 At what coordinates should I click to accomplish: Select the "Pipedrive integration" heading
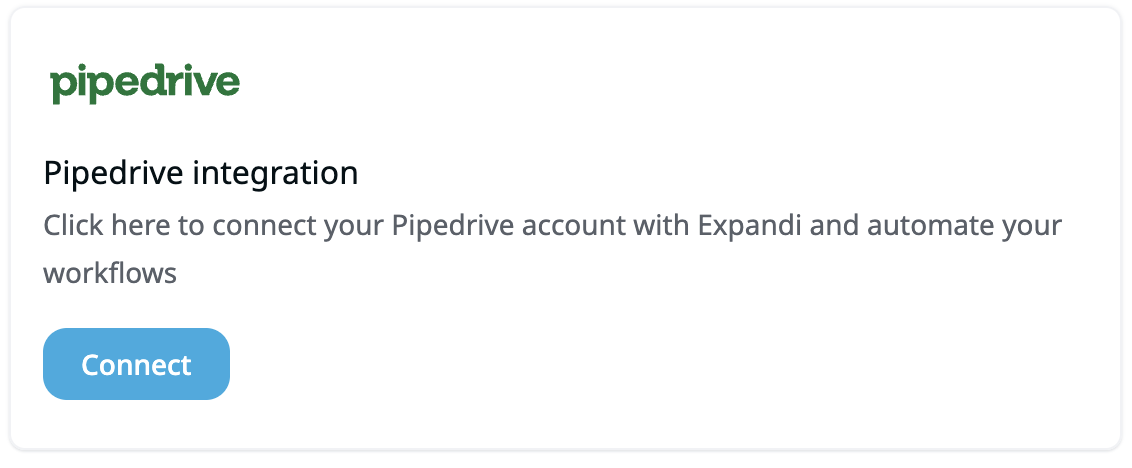pos(201,173)
